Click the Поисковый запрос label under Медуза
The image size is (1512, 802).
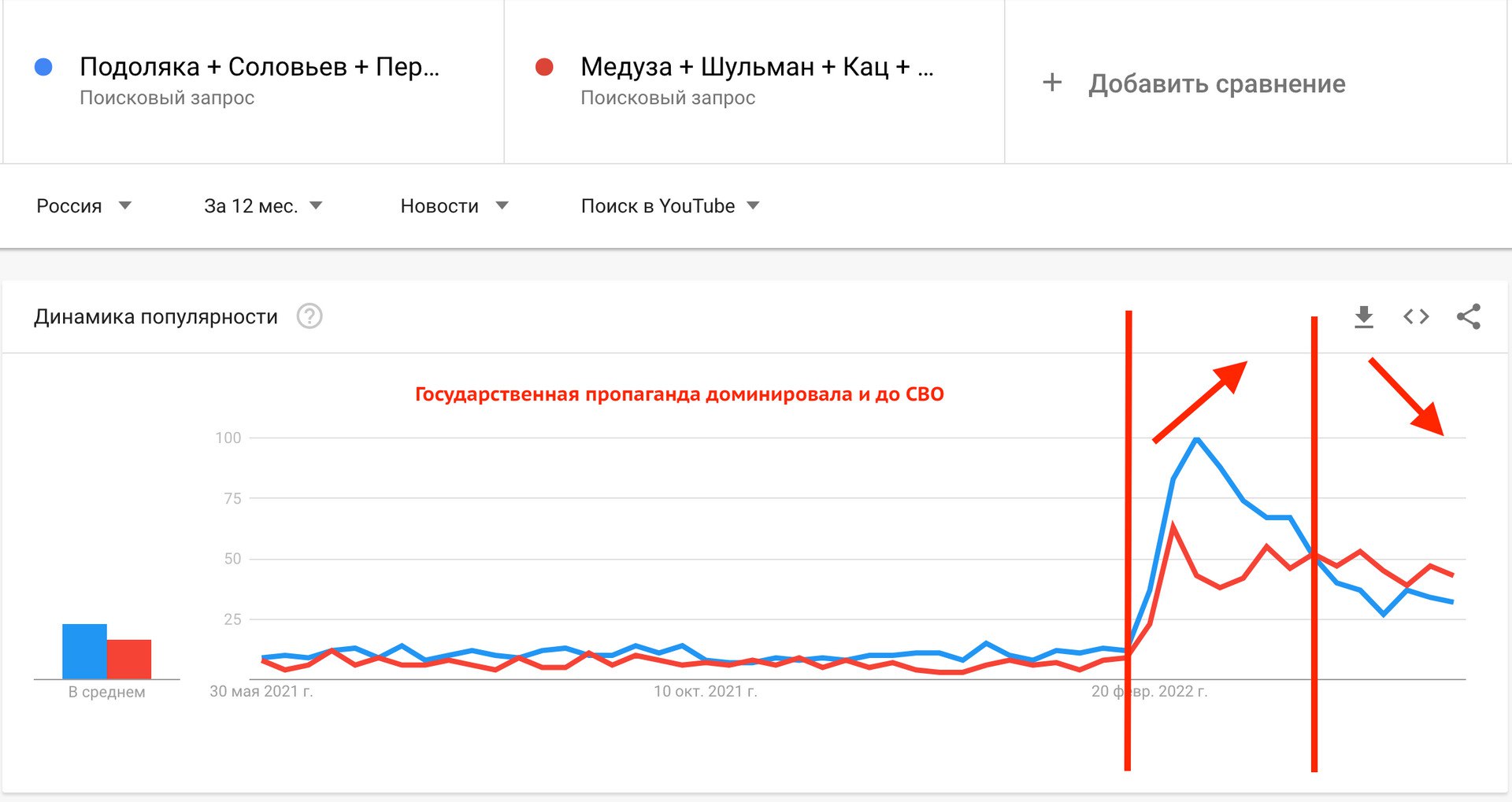pos(667,97)
